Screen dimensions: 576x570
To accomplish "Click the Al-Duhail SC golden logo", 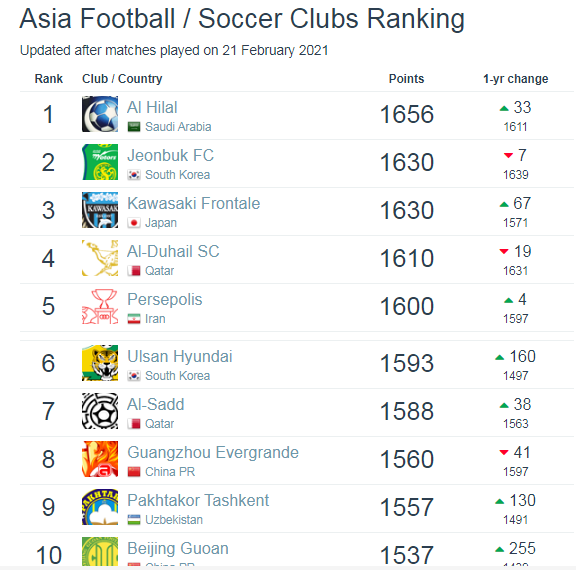I will point(100,258).
